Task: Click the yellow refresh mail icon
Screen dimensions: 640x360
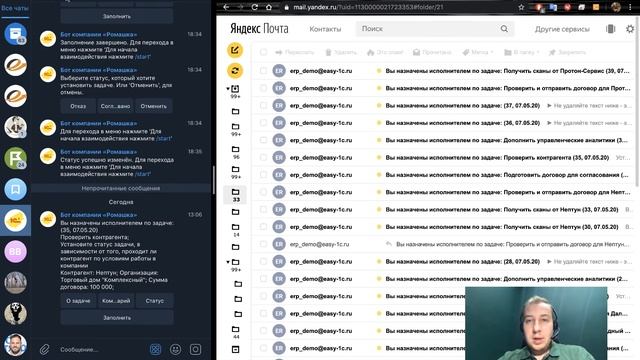Action: point(235,71)
